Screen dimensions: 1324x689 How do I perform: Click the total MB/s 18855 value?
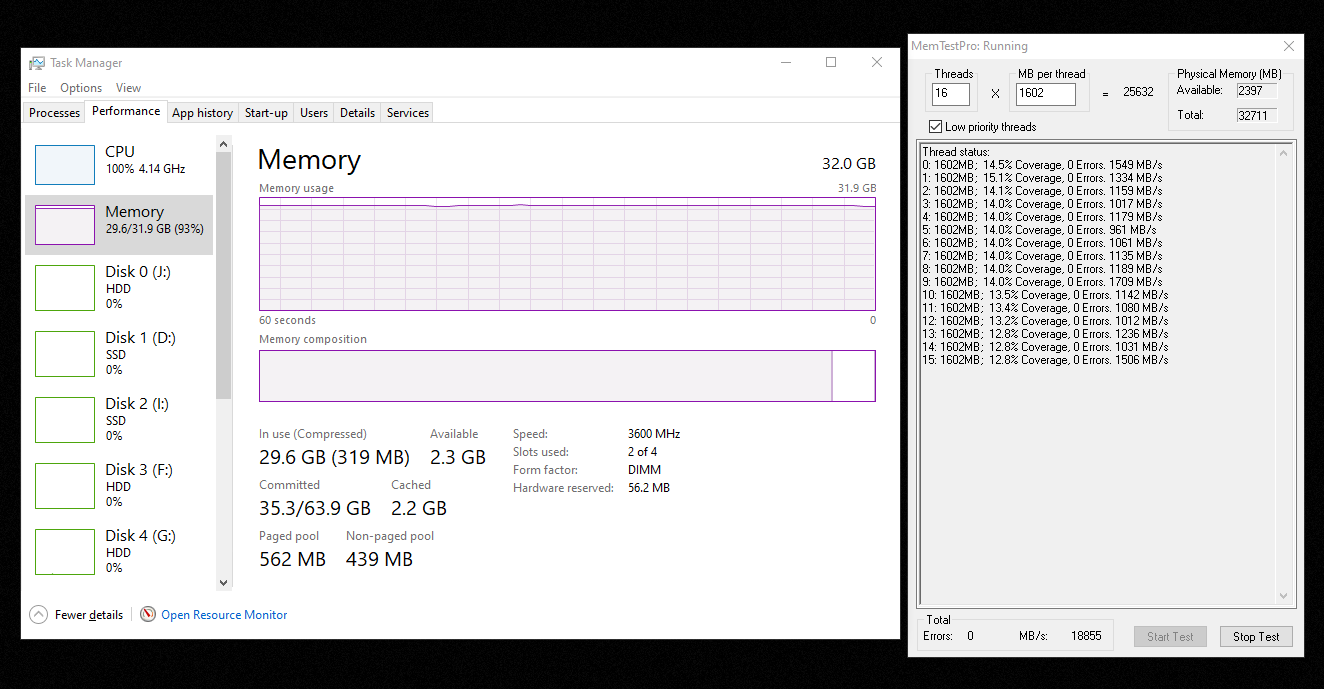(x=1086, y=636)
